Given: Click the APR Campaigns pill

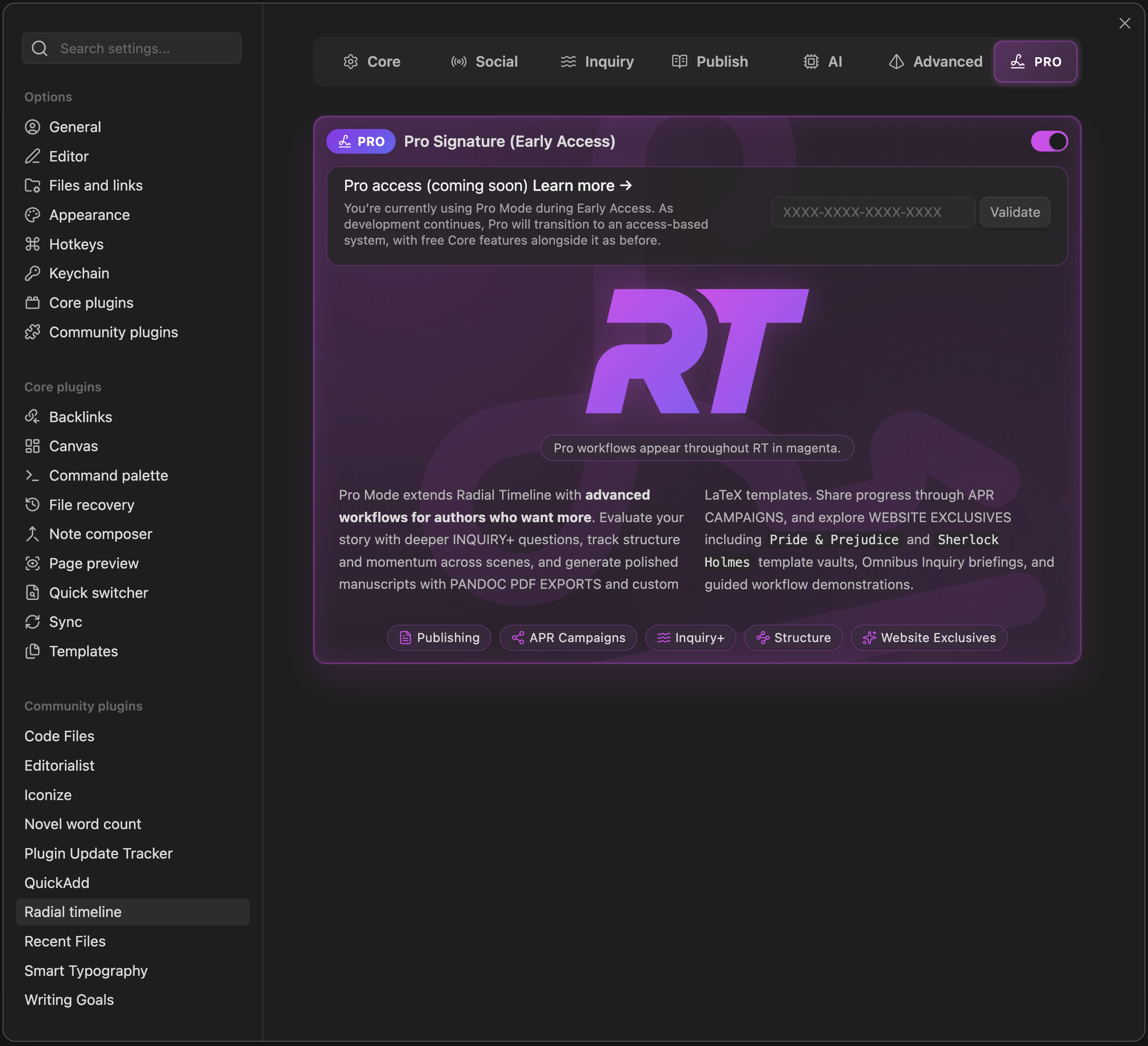Looking at the screenshot, I should coord(568,638).
